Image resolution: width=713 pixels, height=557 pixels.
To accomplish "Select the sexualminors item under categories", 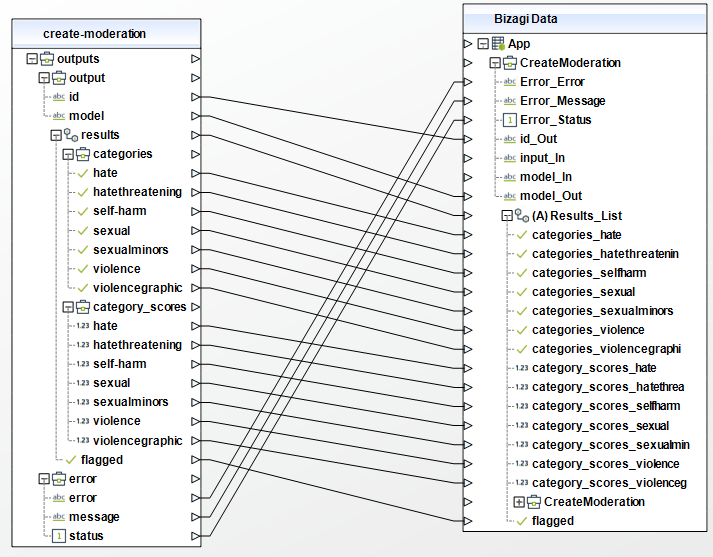I will coord(131,250).
